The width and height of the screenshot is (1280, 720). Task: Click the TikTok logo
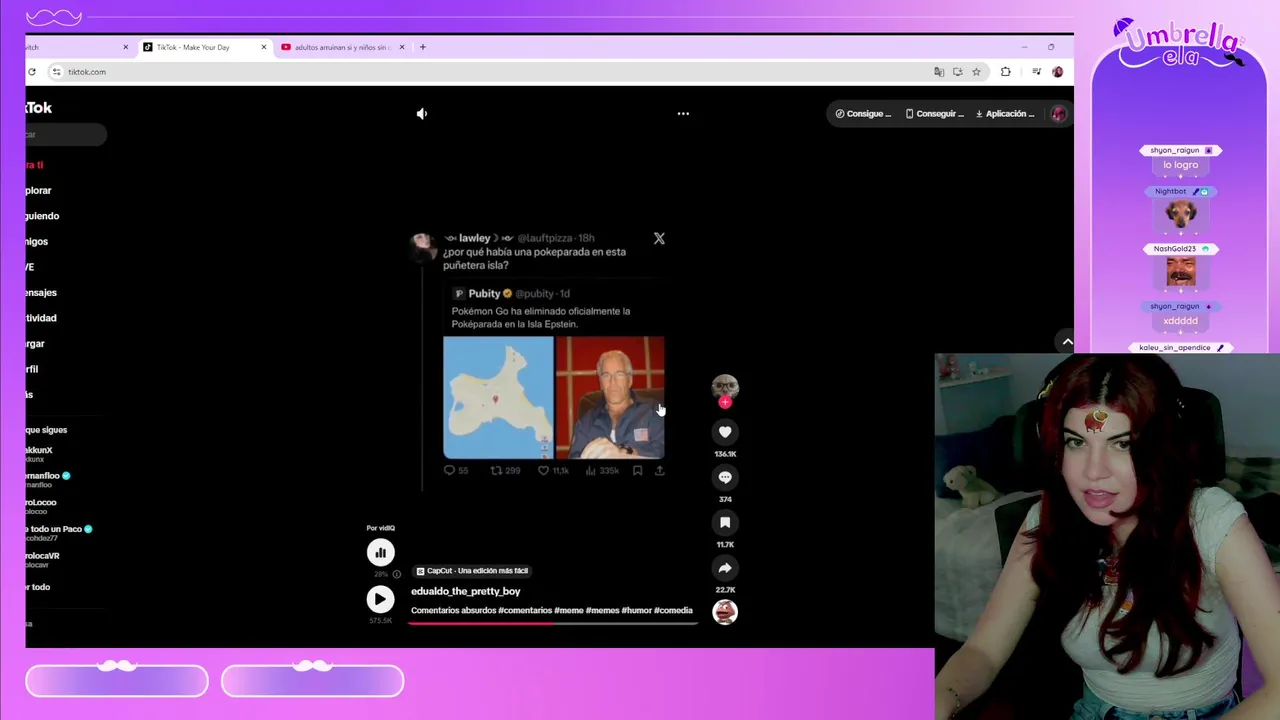pyautogui.click(x=39, y=108)
